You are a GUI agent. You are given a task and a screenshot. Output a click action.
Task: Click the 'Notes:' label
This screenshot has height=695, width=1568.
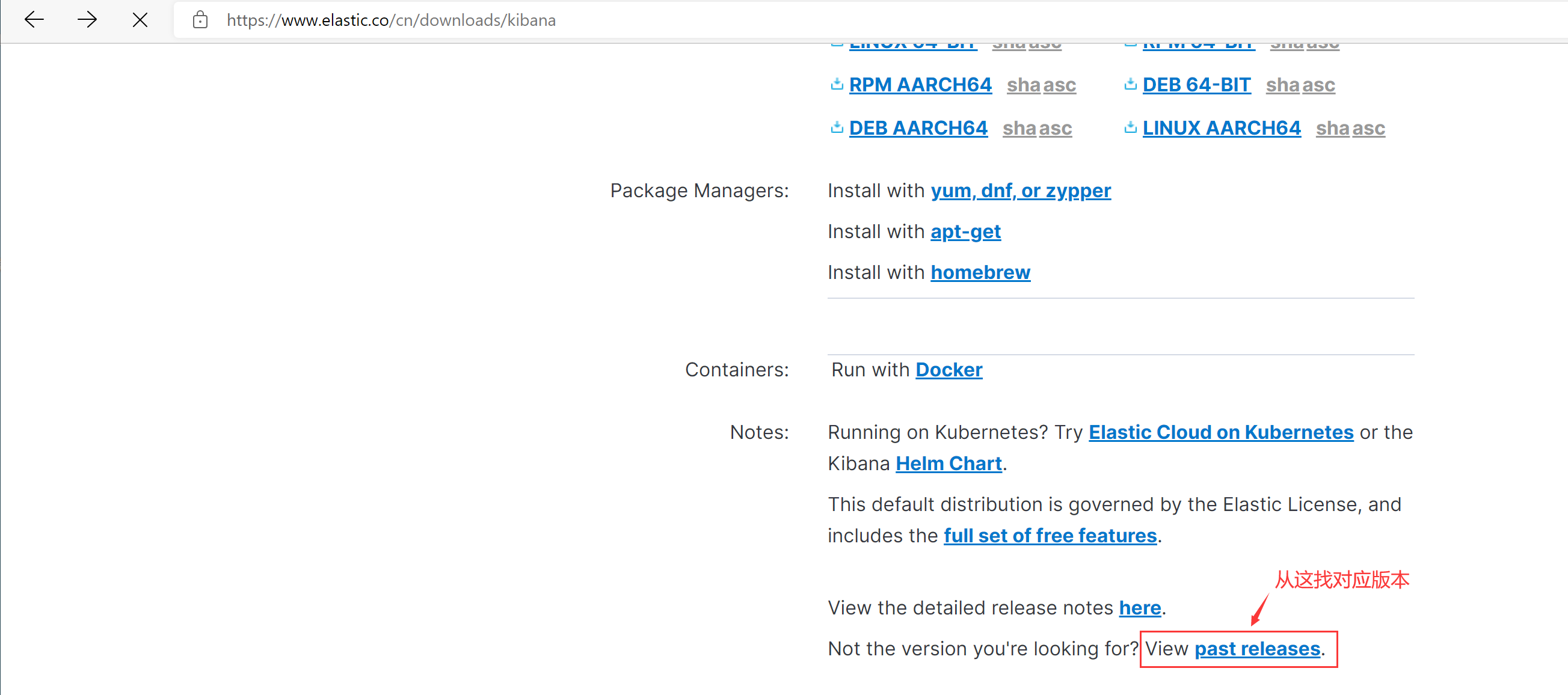coord(759,433)
